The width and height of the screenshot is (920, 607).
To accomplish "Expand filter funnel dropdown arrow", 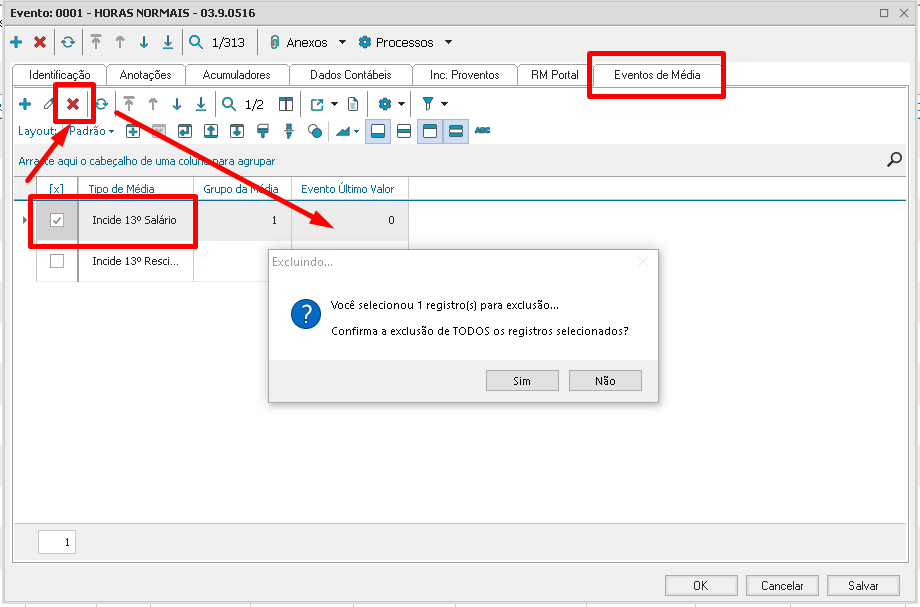I will pos(445,104).
